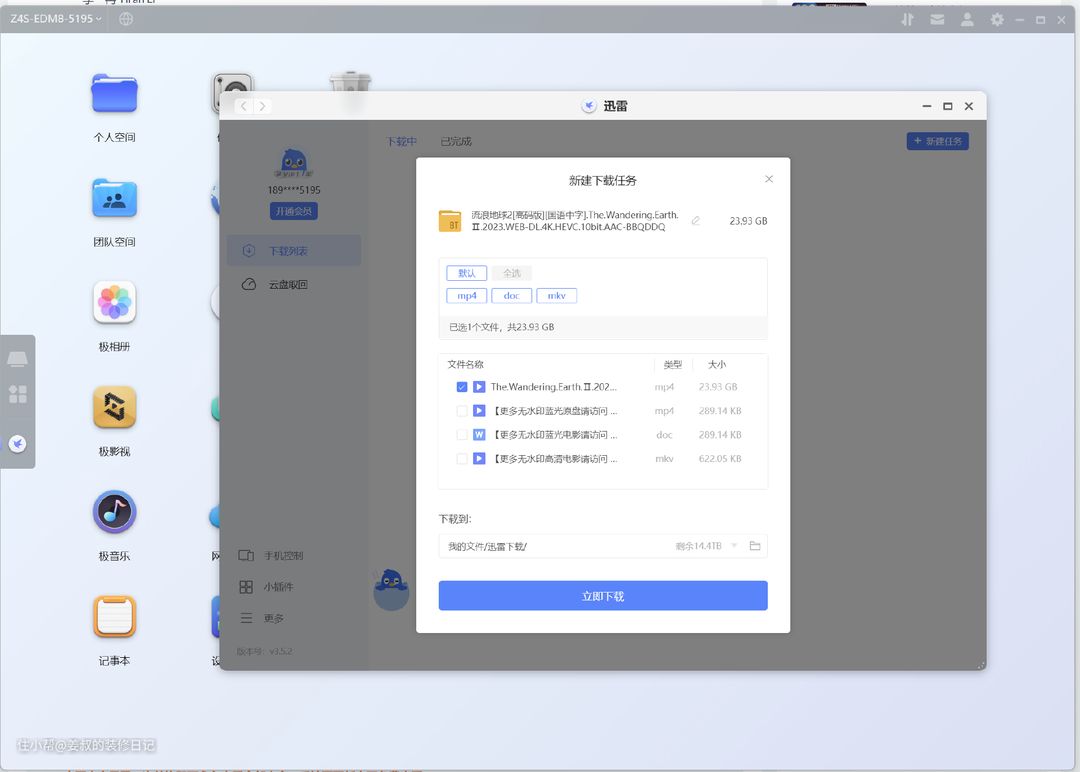Open the download folder browser icon
The image size is (1080, 772).
755,546
